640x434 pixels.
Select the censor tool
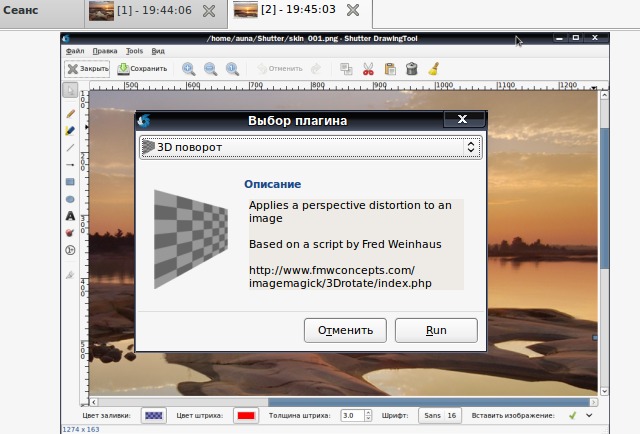[x=70, y=233]
